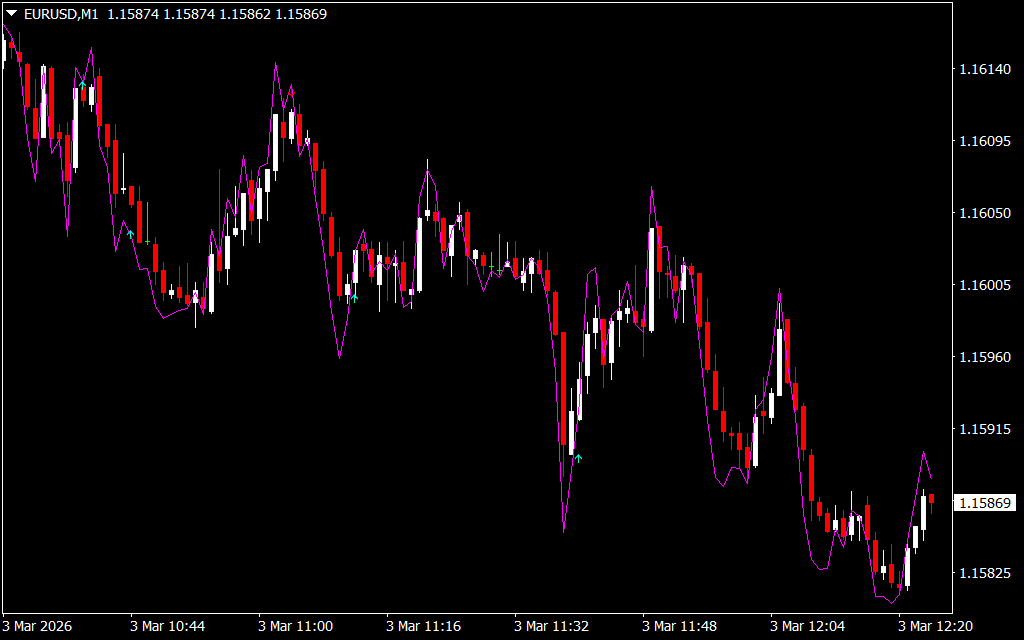This screenshot has width=1024, height=640.
Task: Click the 1.16050 price scale label
Action: pyautogui.click(x=983, y=213)
